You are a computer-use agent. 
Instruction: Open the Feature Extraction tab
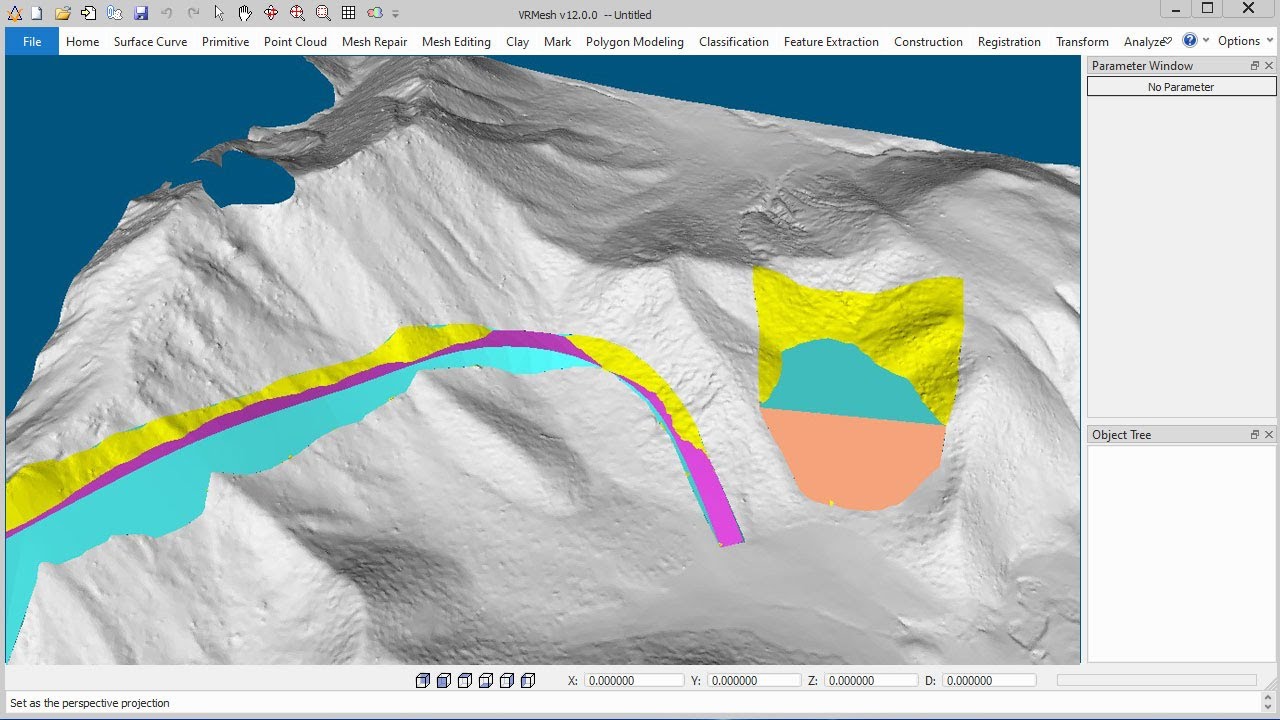[x=831, y=42]
